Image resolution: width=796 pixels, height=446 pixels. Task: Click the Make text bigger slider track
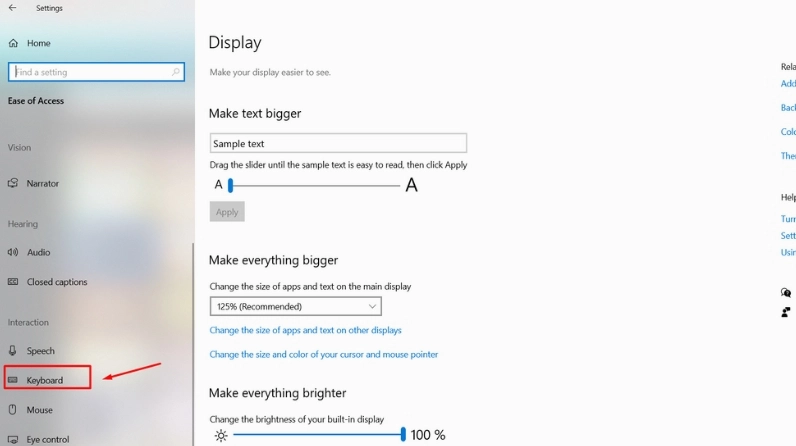(314, 185)
